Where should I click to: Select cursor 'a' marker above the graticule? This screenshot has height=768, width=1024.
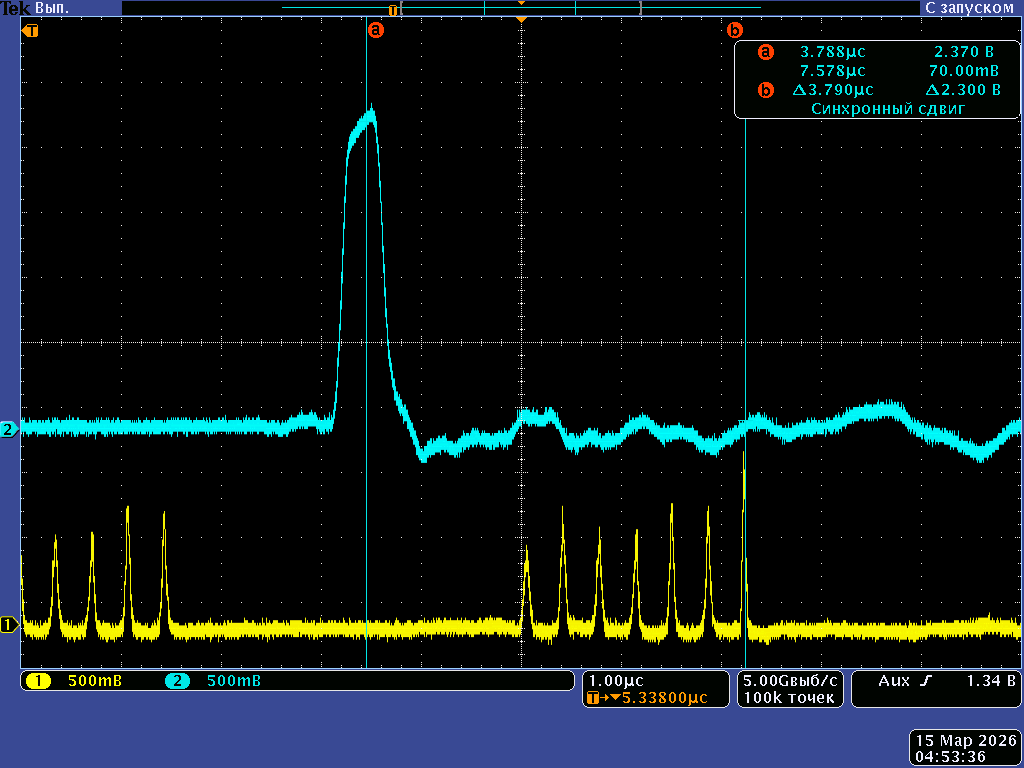point(376,30)
